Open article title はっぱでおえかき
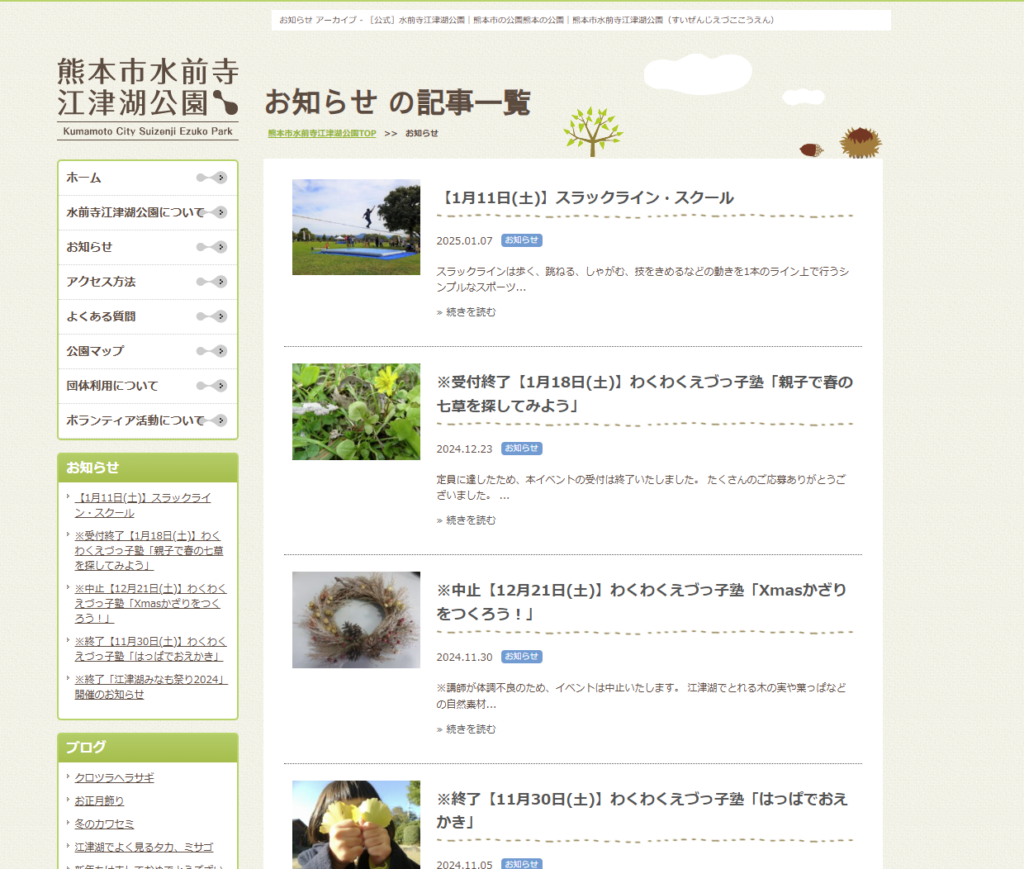 (x=642, y=810)
